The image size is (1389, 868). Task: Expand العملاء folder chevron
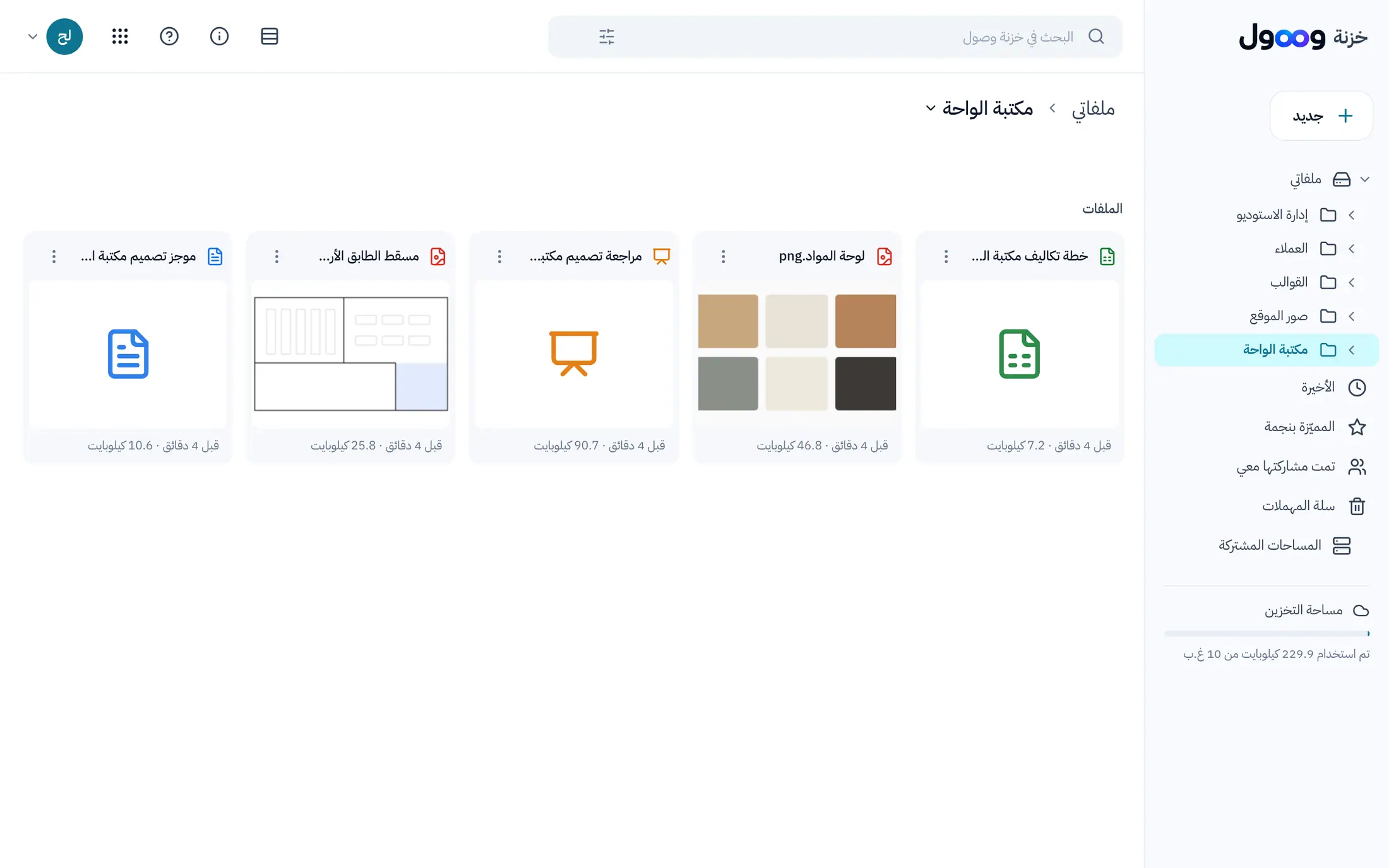click(1352, 249)
